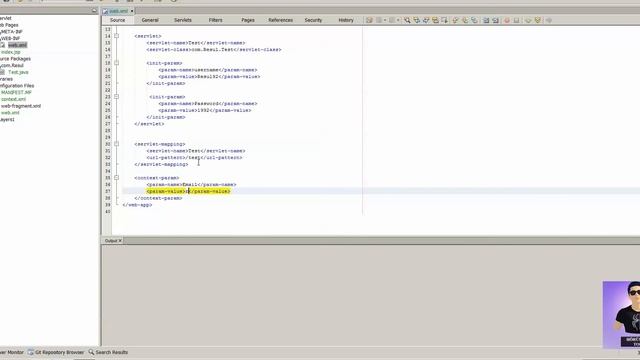Click the web.xml file icon in the editor tab
The width and height of the screenshot is (640, 360).
[105, 11]
